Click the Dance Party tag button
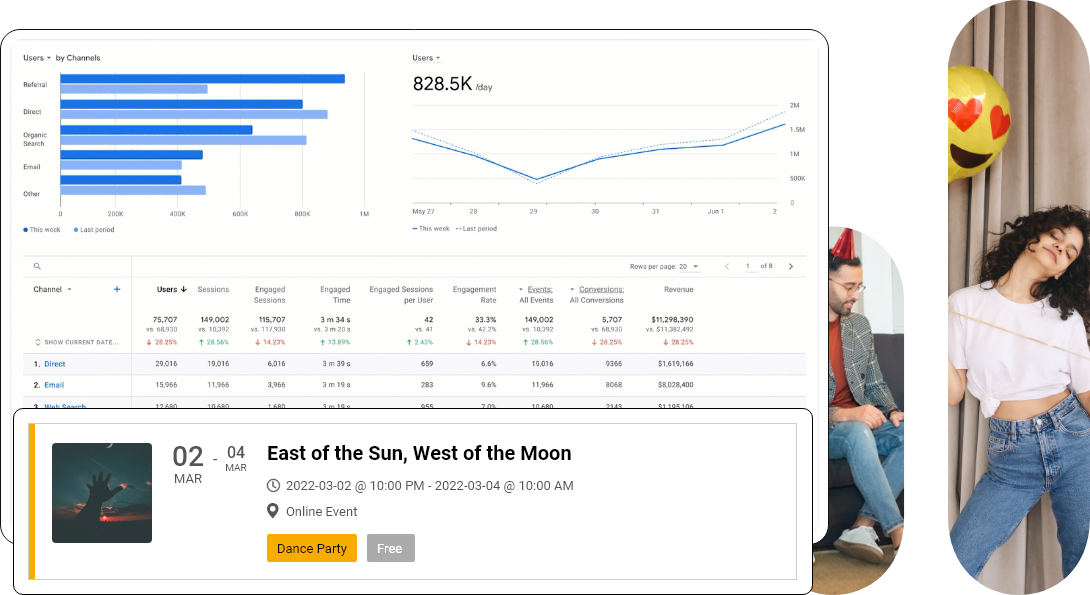 click(x=311, y=548)
